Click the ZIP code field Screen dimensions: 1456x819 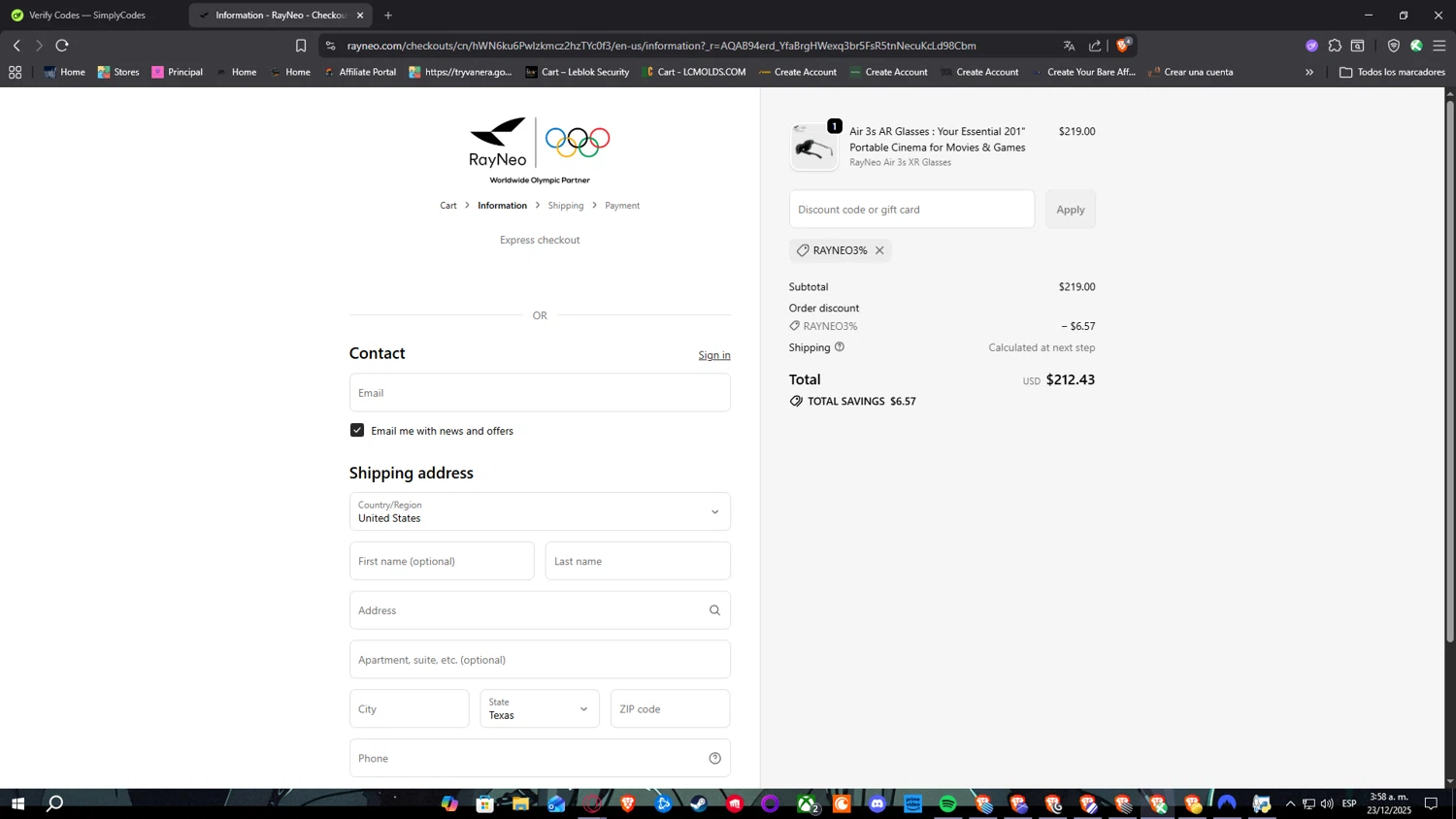point(670,708)
